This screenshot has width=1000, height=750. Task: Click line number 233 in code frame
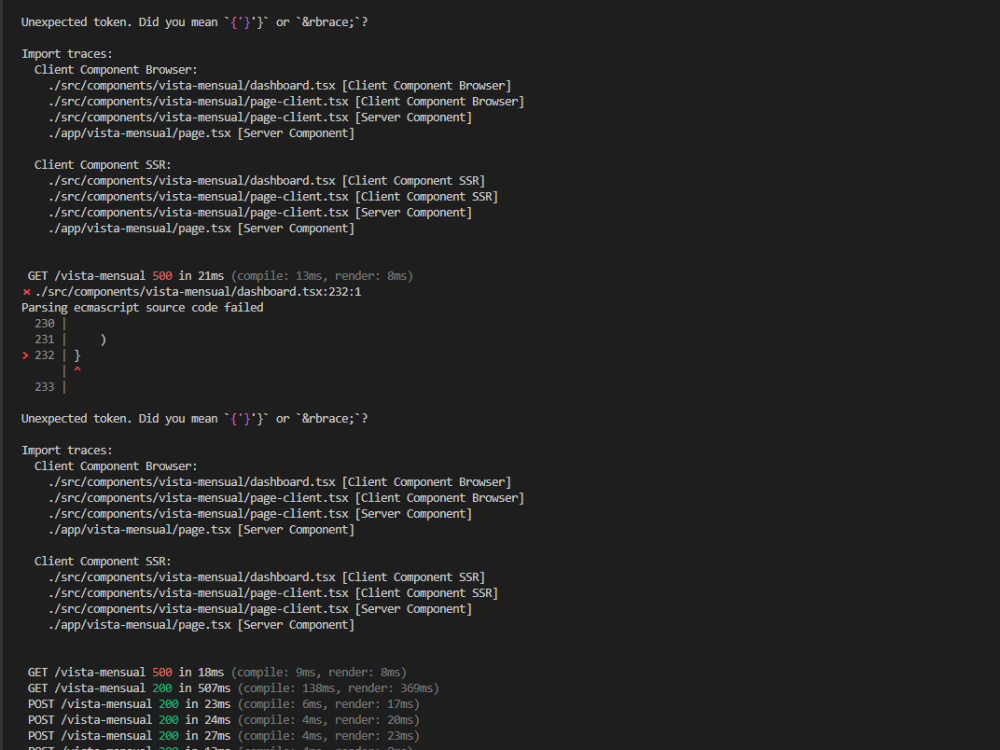click(x=45, y=386)
